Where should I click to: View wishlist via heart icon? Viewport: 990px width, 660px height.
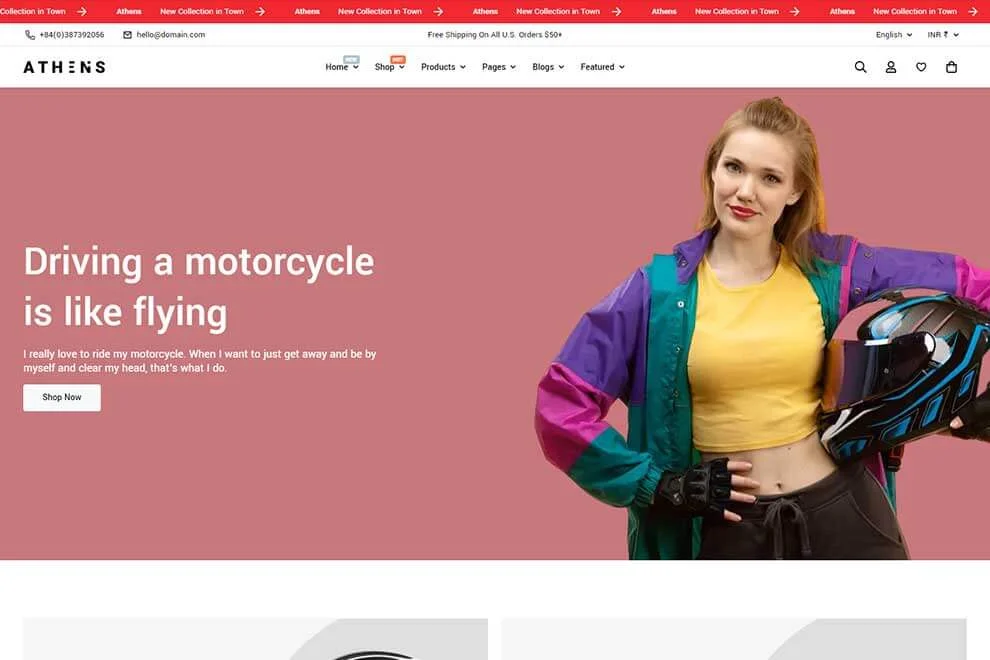point(921,67)
